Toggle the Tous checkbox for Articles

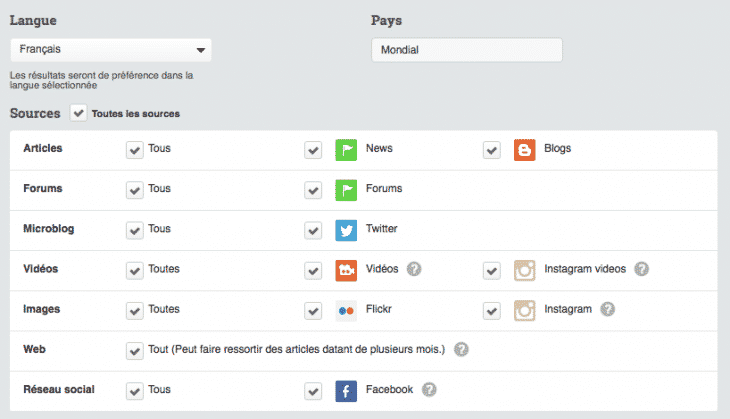tap(134, 149)
